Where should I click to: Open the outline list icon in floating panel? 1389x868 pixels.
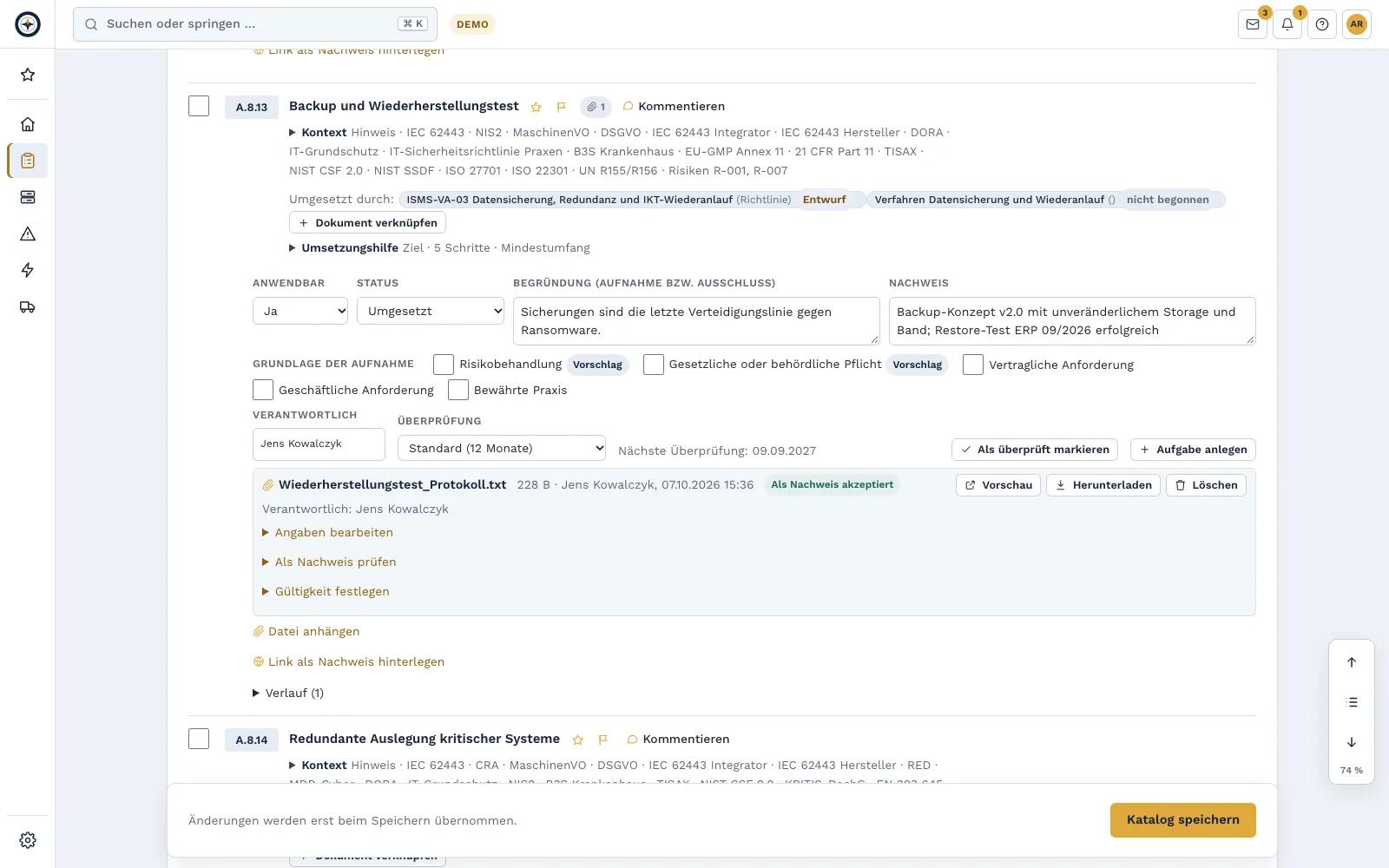click(x=1352, y=702)
